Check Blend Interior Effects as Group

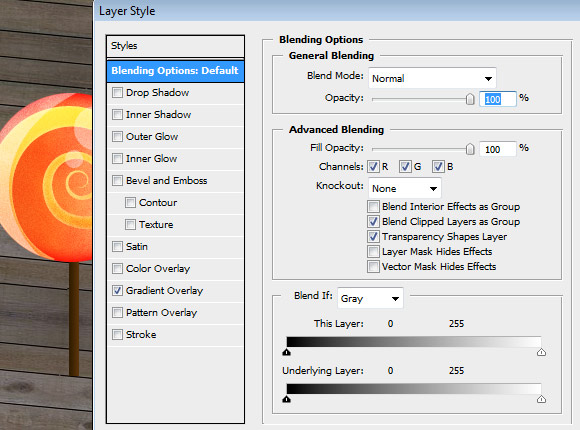[x=373, y=206]
